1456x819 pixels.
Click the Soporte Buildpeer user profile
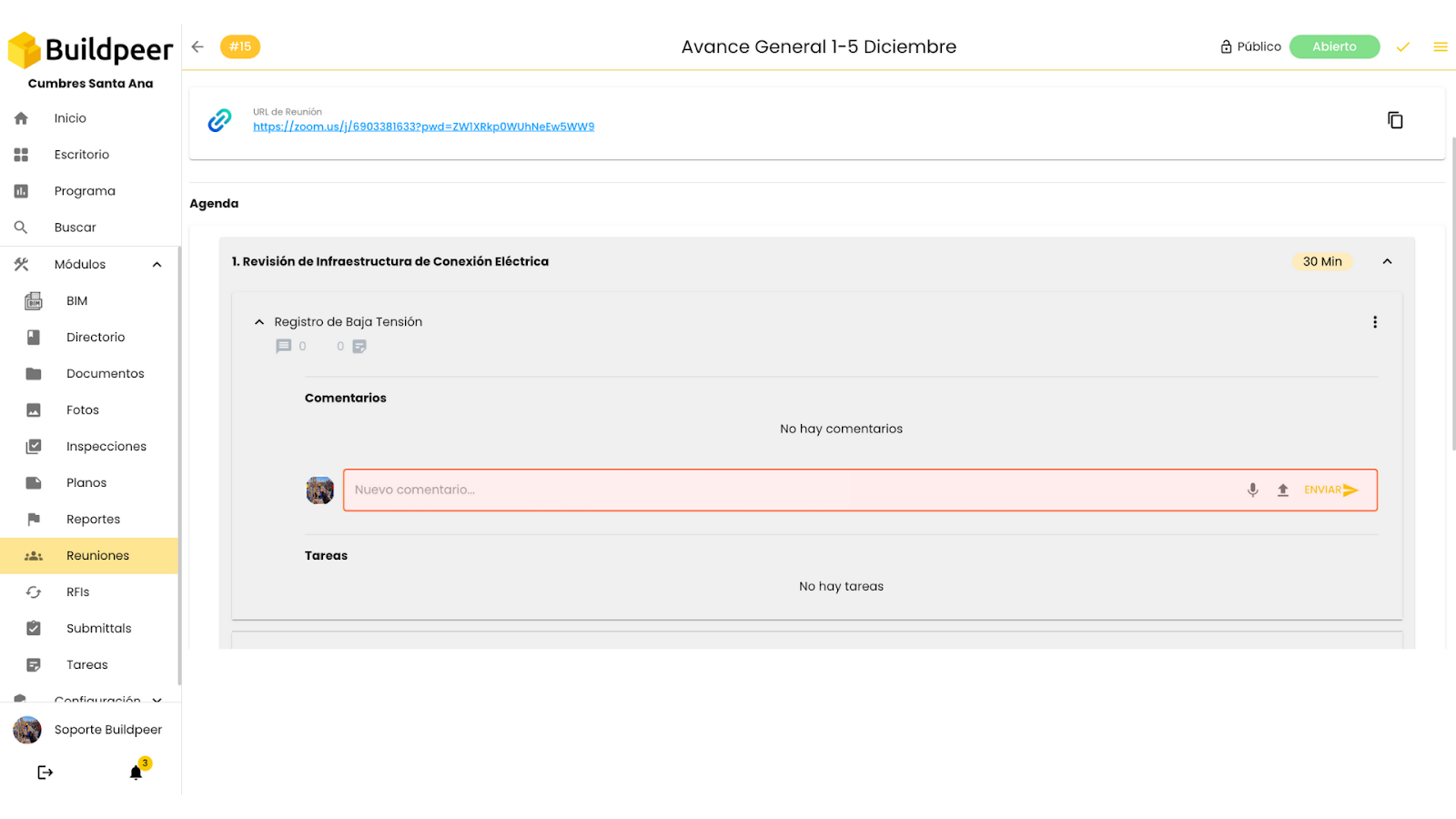89,730
